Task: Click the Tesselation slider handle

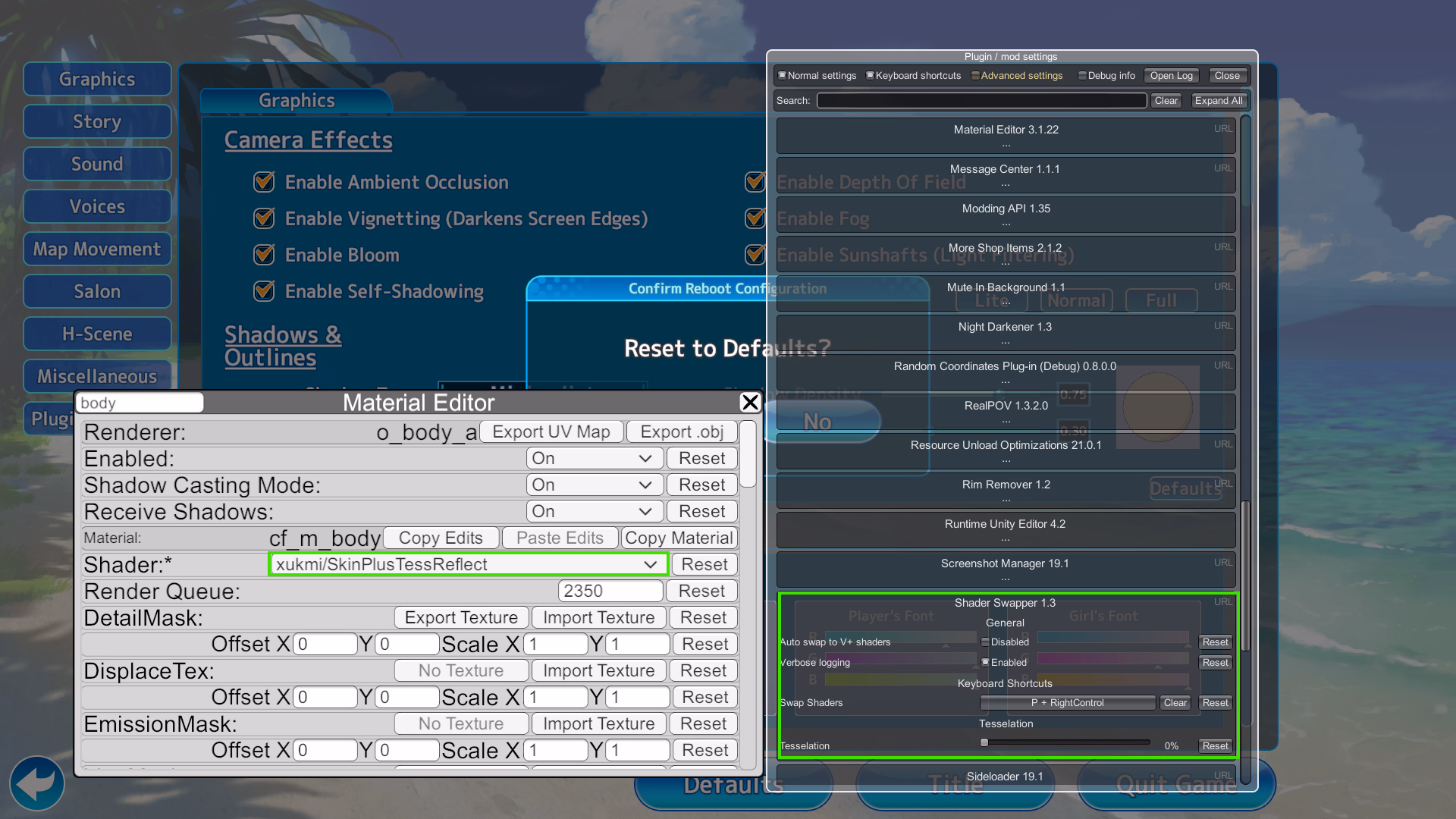Action: [x=984, y=742]
